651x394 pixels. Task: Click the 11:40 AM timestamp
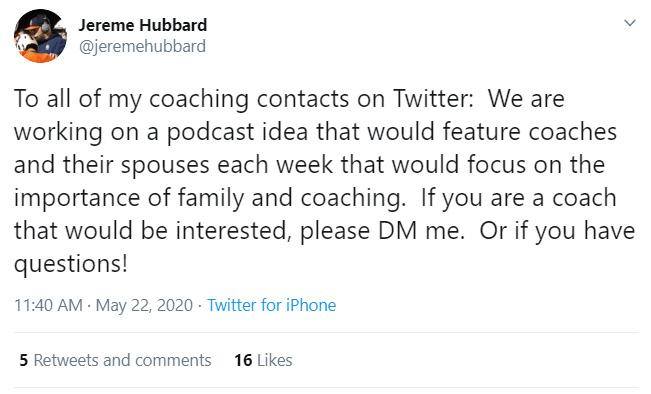[x=49, y=305]
